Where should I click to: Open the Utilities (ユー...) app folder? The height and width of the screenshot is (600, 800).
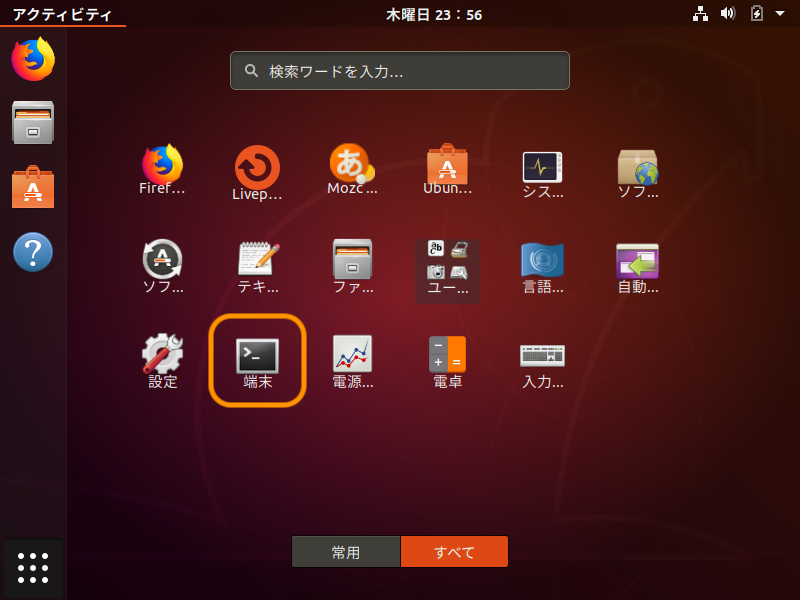(447, 270)
